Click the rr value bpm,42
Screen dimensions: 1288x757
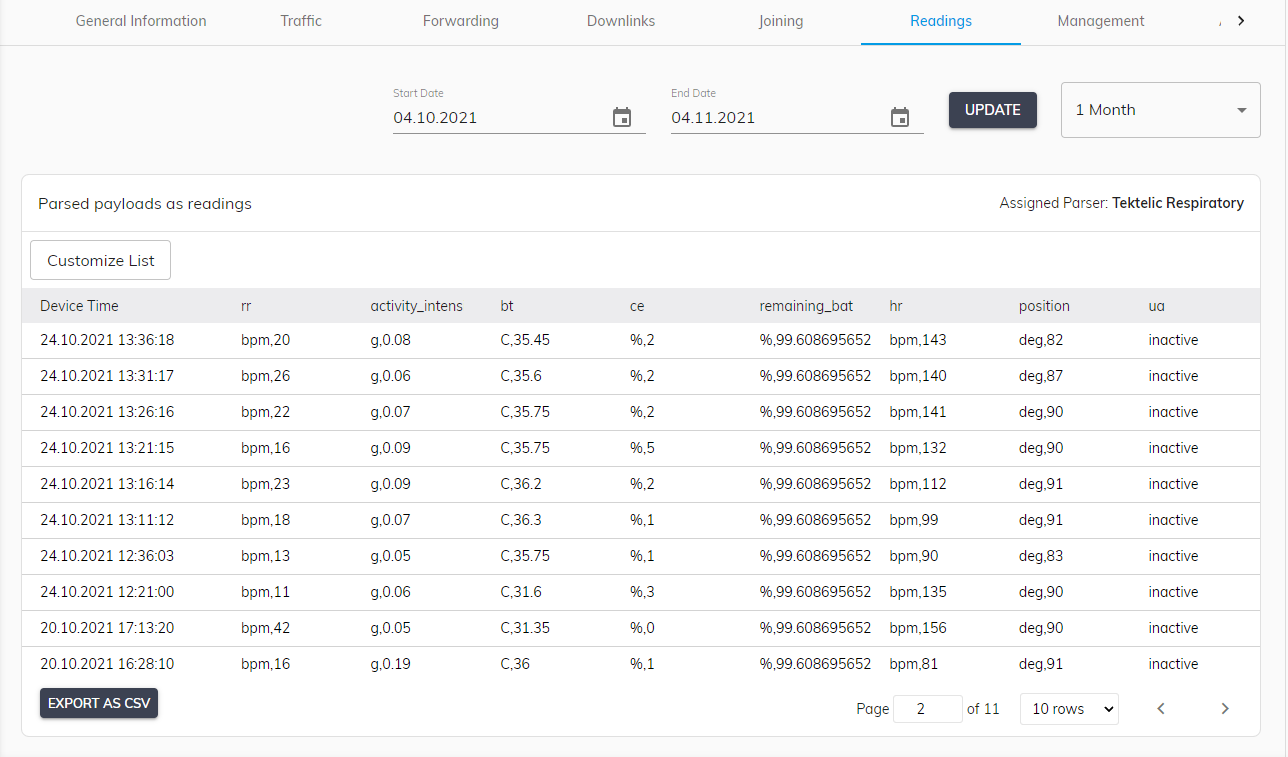coord(266,628)
